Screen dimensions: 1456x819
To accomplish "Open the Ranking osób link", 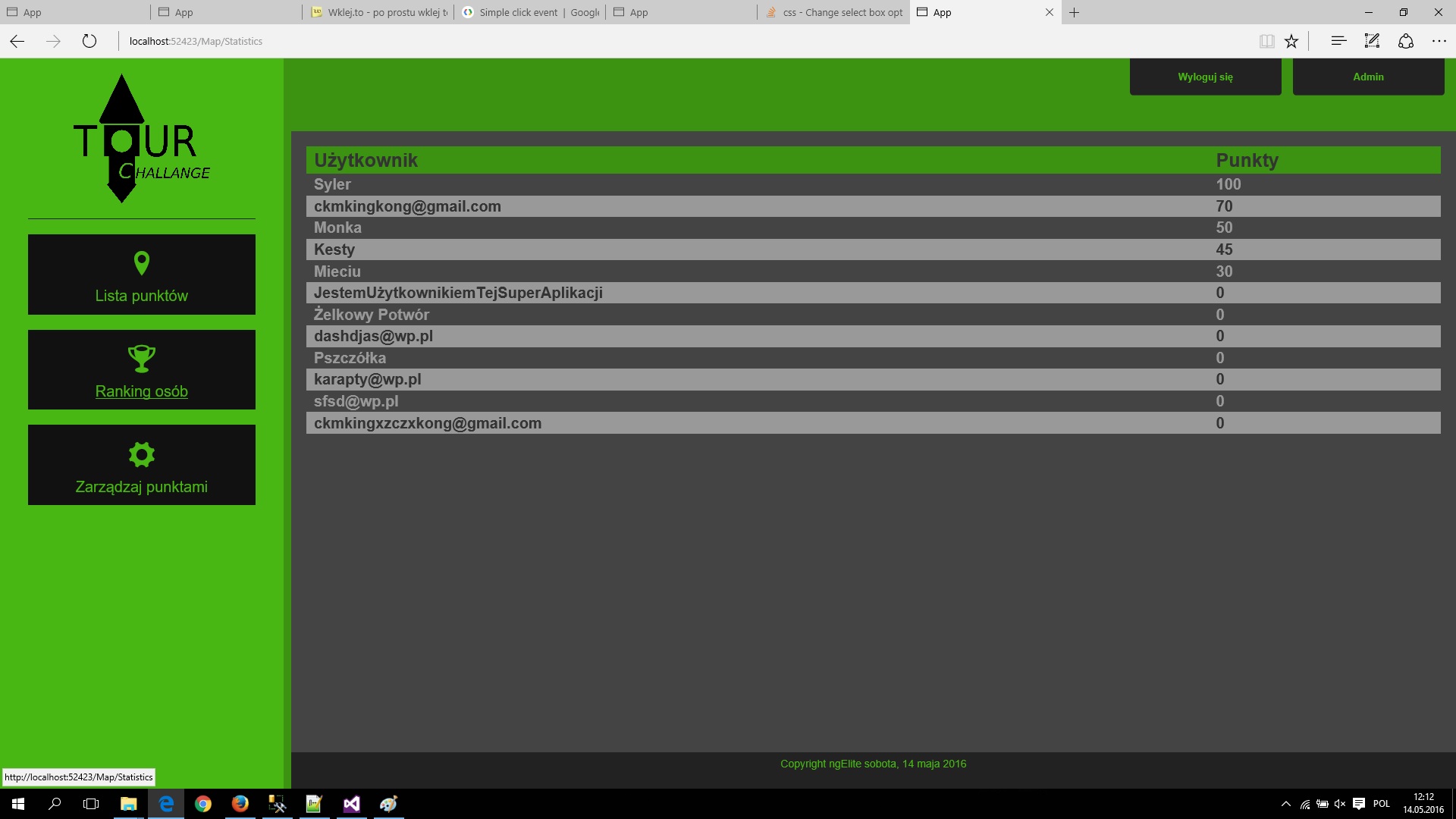I will [x=141, y=391].
